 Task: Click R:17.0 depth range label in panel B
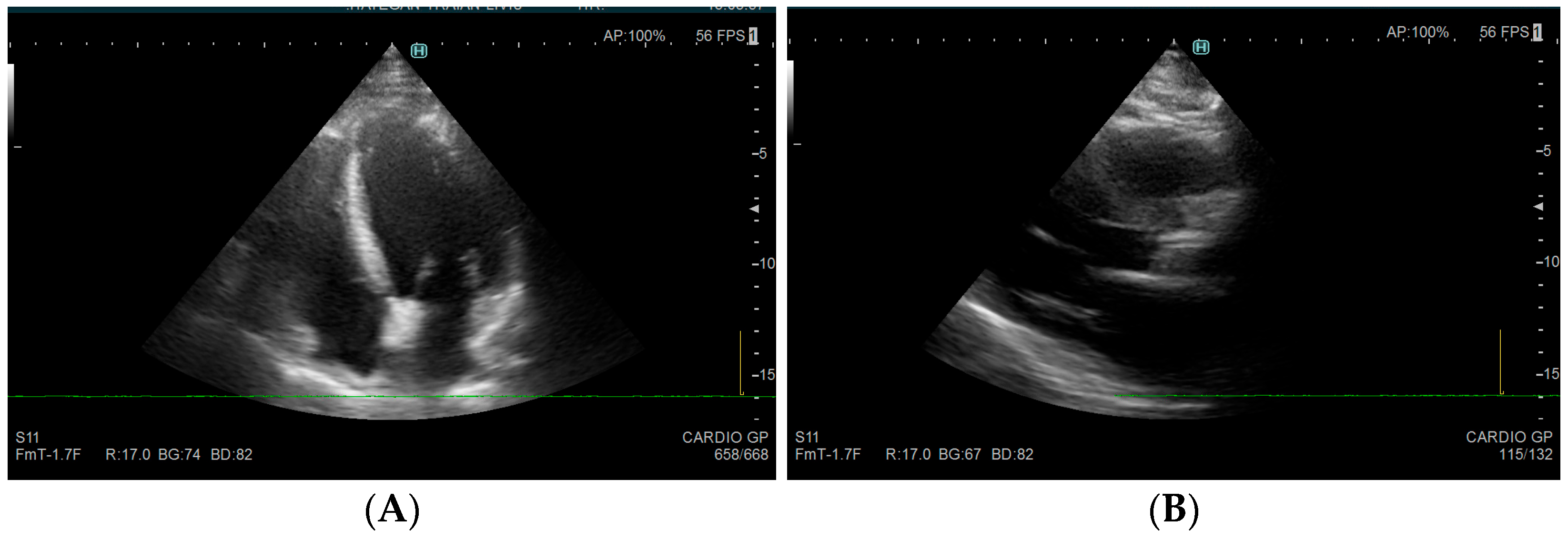point(908,454)
